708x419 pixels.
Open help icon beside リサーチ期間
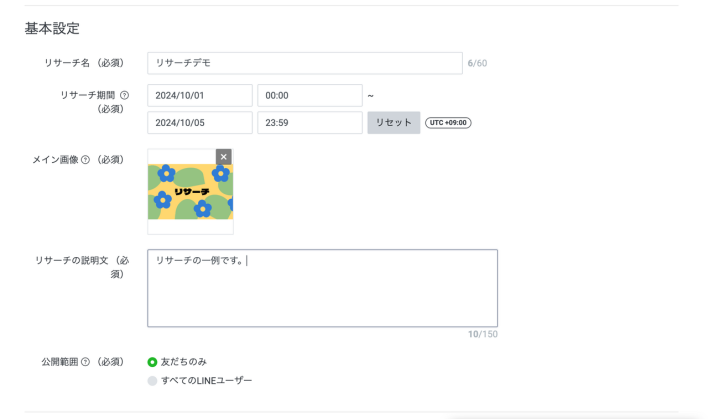click(x=125, y=95)
